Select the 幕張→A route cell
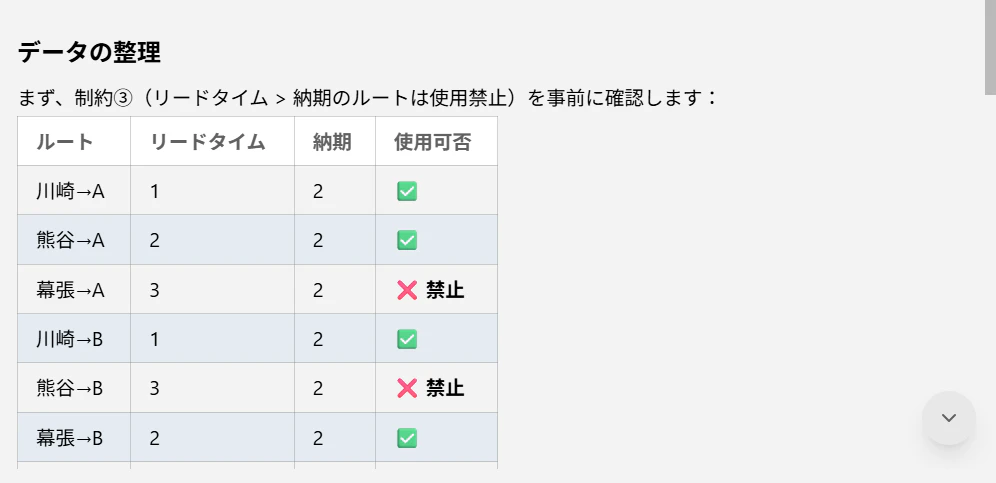Image resolution: width=996 pixels, height=483 pixels. [x=74, y=290]
